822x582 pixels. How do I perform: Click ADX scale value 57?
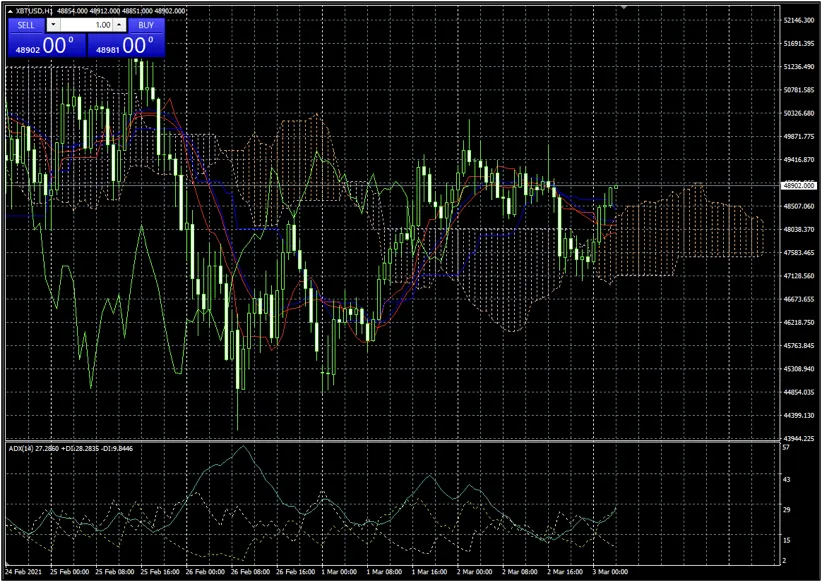(x=786, y=448)
